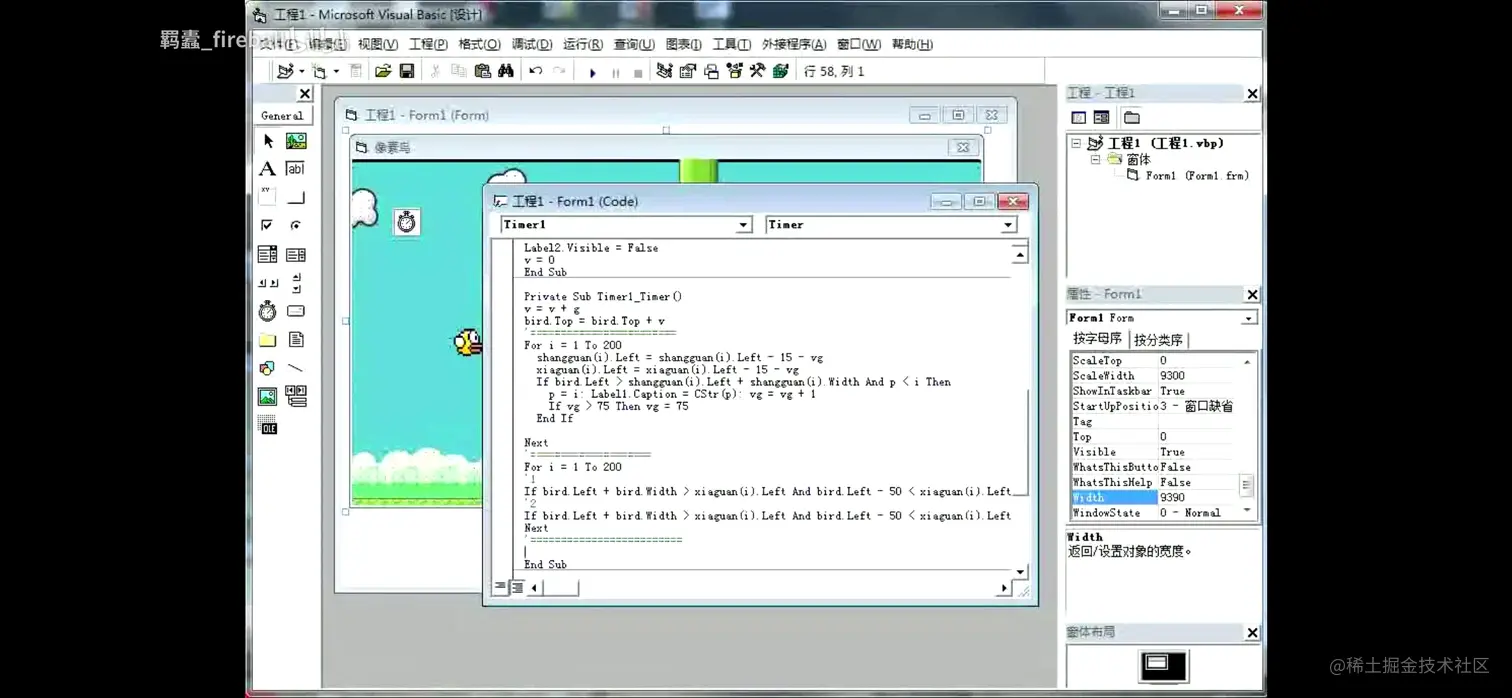This screenshot has height=698, width=1512.
Task: Select the horizontal scrollbar control tool
Action: 268,283
